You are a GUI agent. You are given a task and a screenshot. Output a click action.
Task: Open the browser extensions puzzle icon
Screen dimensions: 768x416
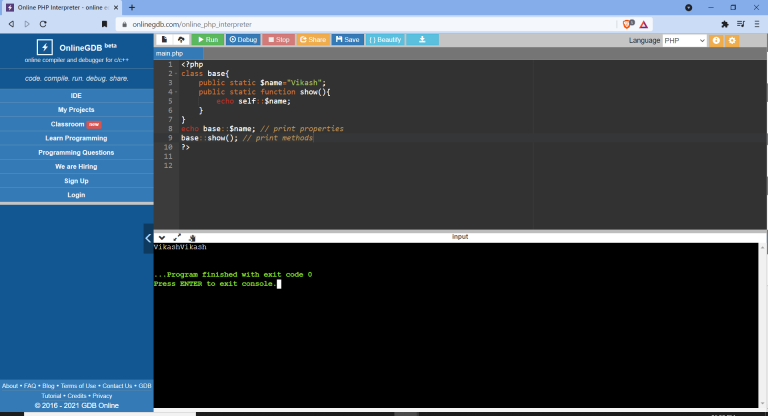tap(725, 24)
